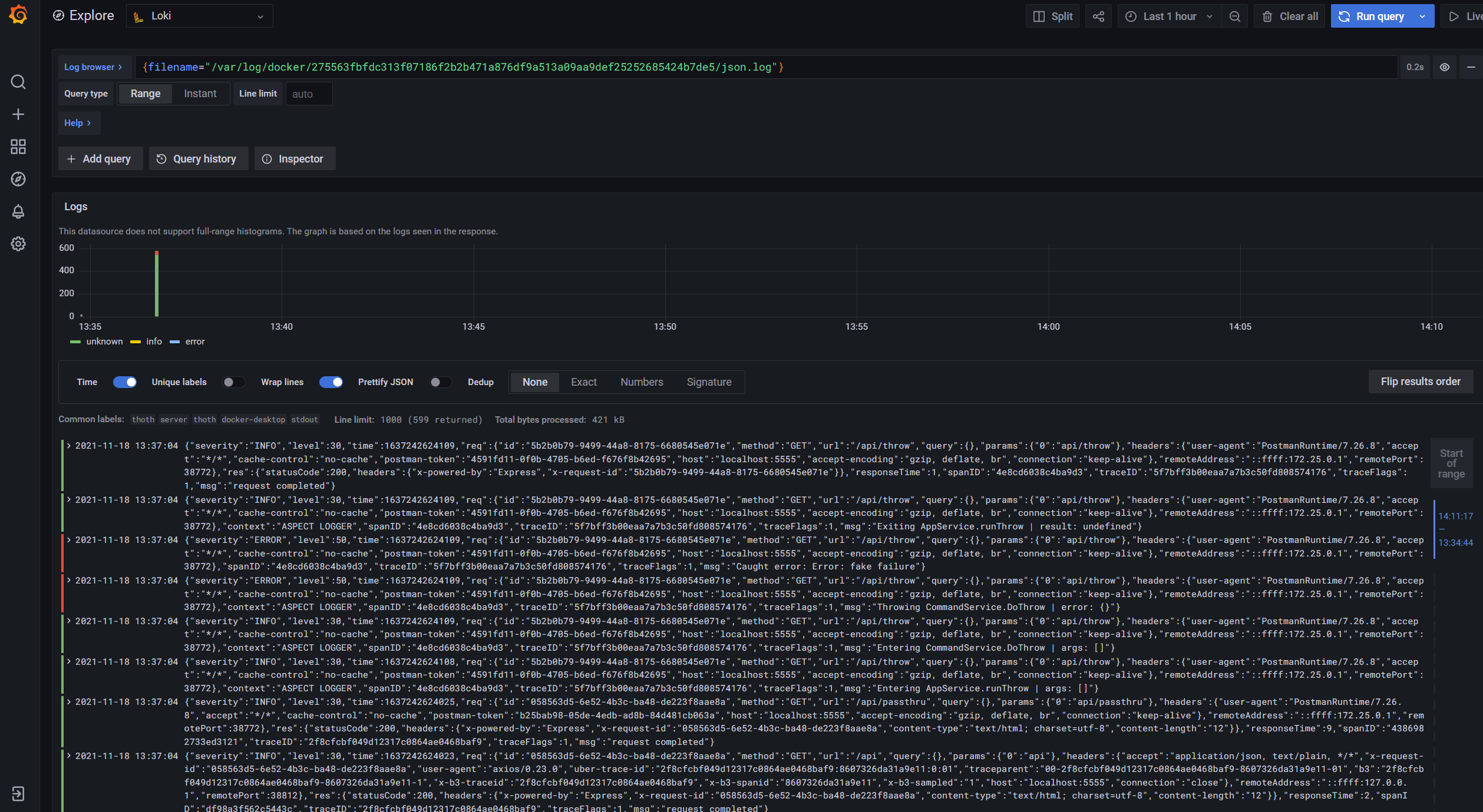Click the 14:11:17 – 13:34:44 range marker

point(1455,529)
